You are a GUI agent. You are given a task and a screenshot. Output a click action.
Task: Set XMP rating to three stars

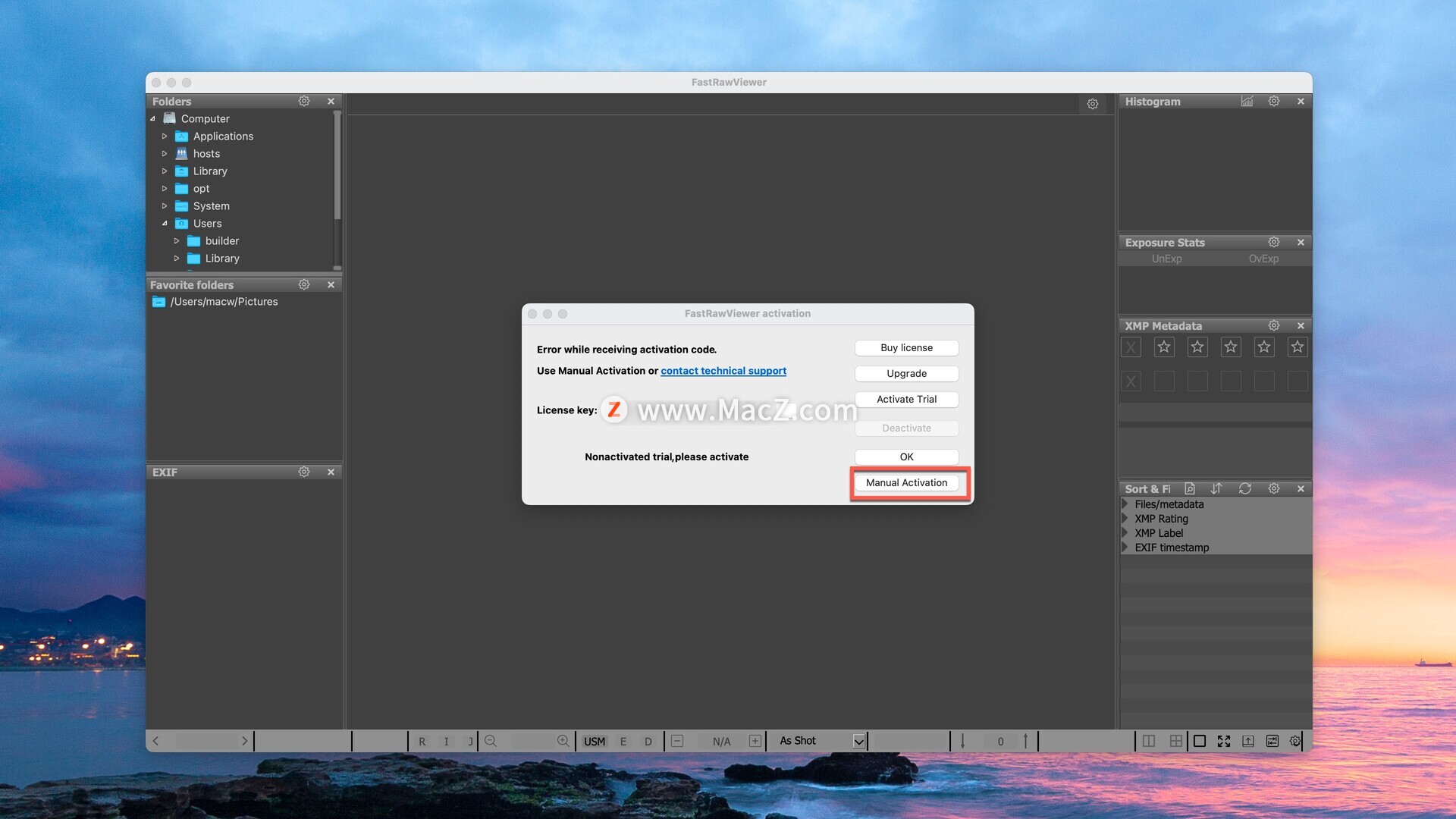(1231, 347)
